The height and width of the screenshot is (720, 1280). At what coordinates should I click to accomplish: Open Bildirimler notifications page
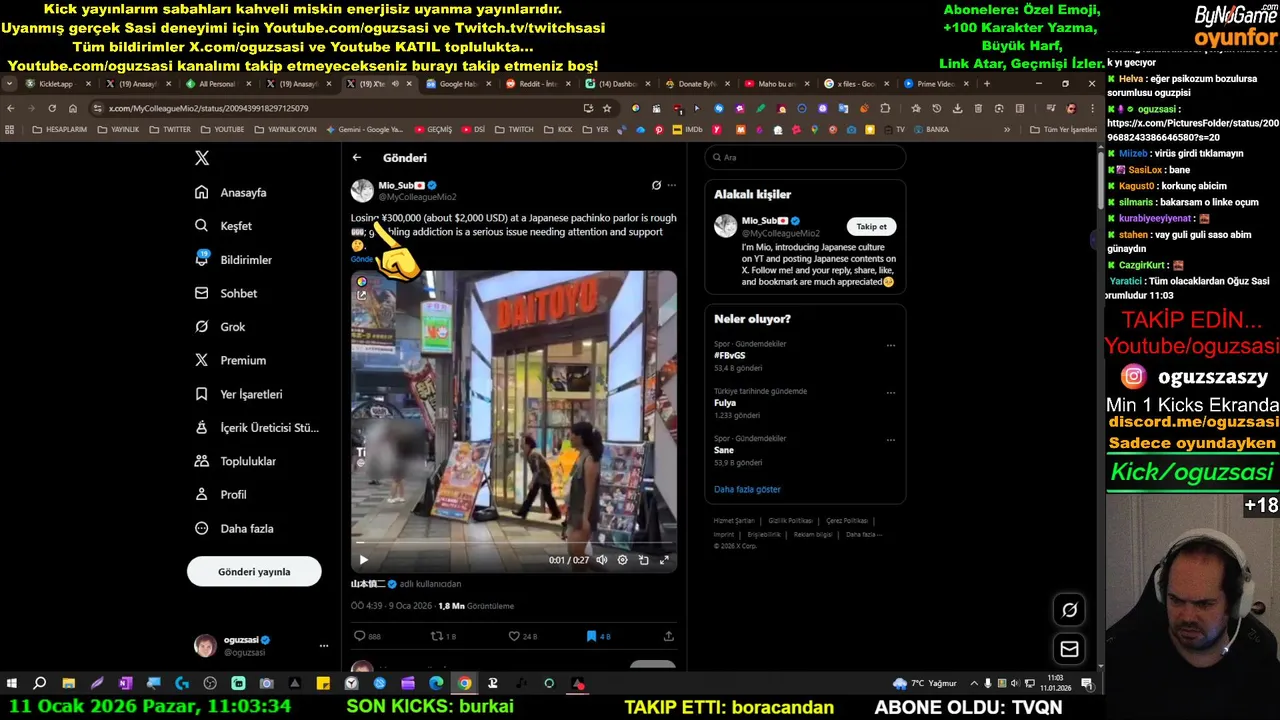(233, 260)
